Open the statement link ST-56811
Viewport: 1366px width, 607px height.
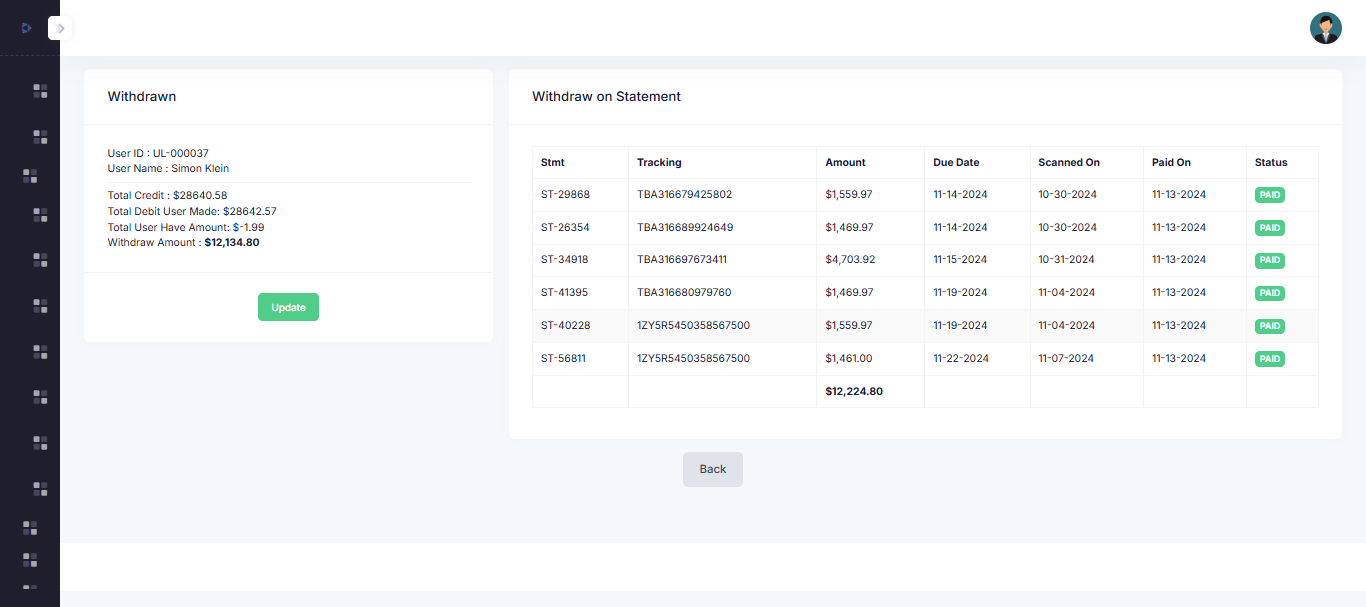tap(564, 358)
